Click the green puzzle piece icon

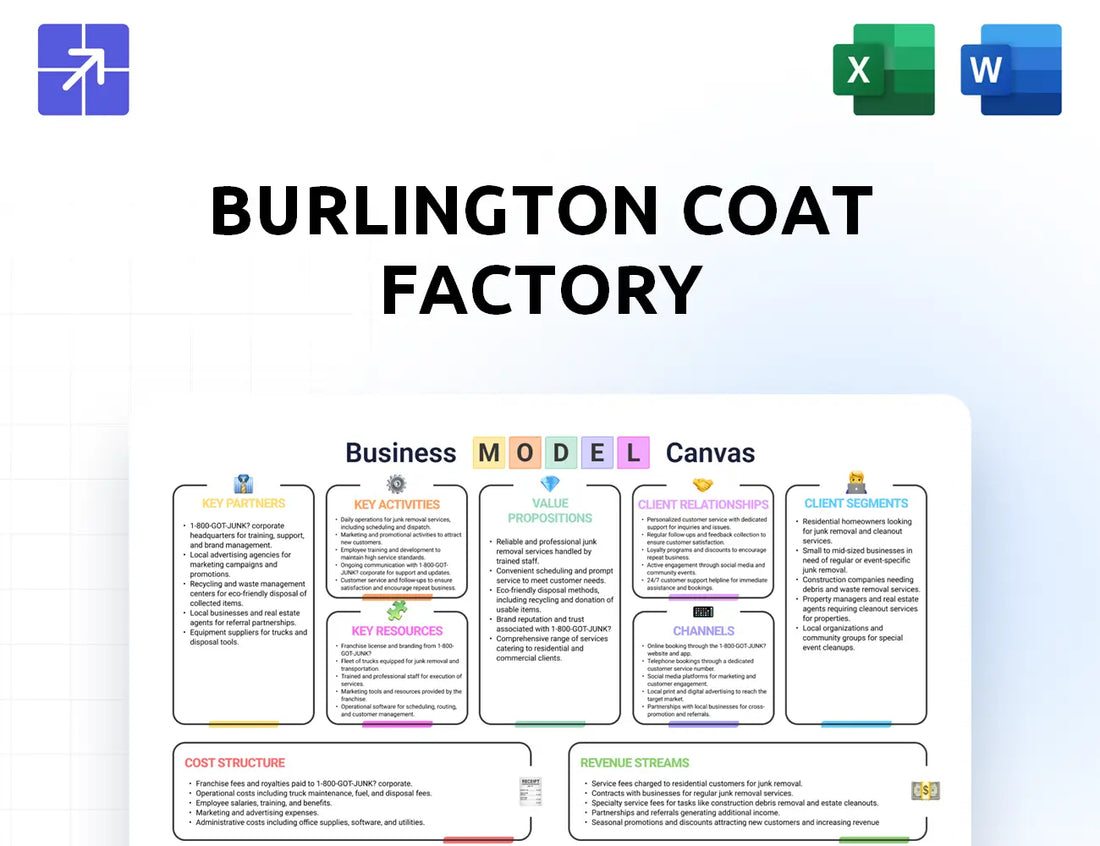pyautogui.click(x=396, y=610)
